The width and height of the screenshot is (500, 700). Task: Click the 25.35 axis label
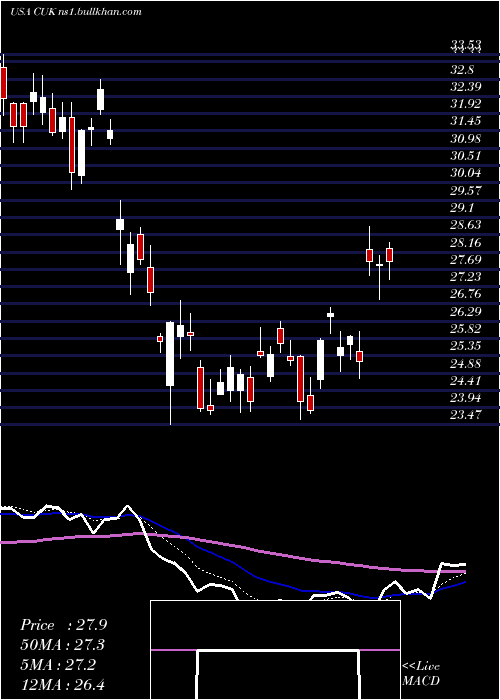coord(466,346)
